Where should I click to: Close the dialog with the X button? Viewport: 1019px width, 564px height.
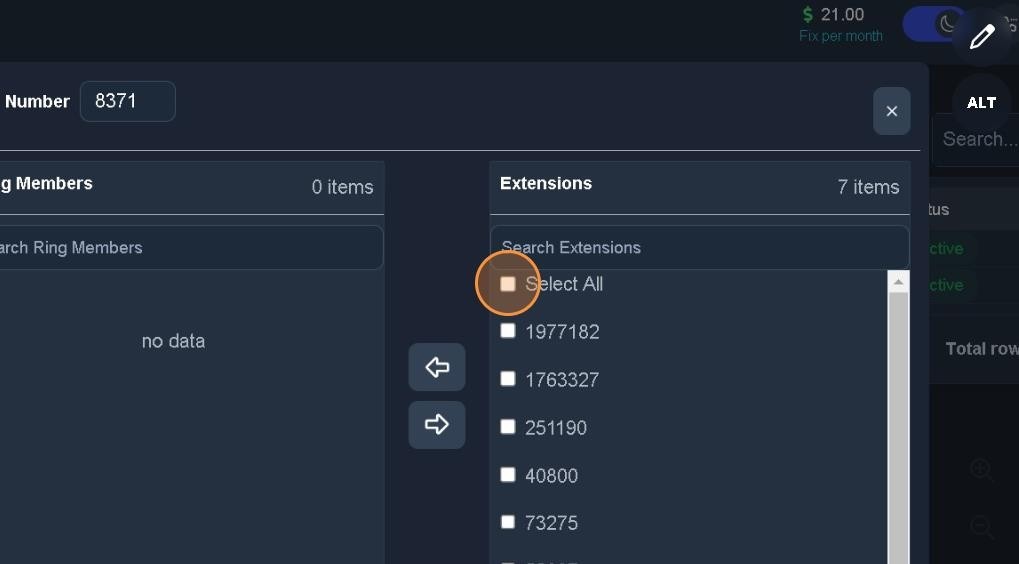(891, 111)
